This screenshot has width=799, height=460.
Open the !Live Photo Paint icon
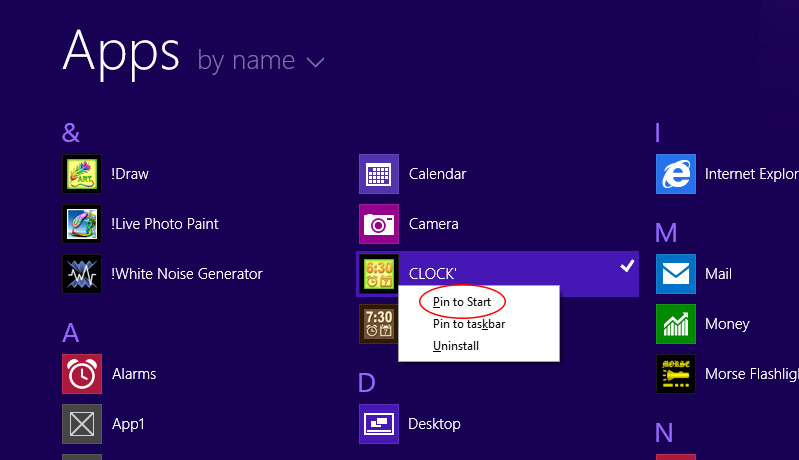(82, 224)
